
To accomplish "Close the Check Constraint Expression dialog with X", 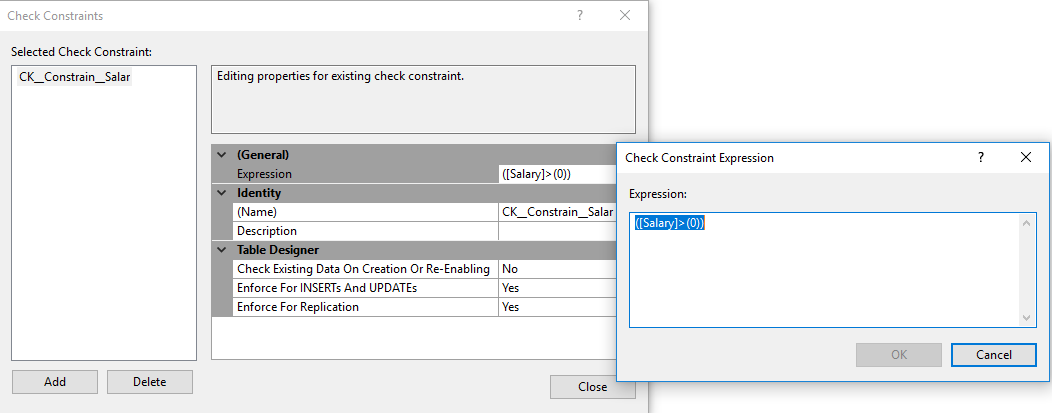I will coord(1025,157).
